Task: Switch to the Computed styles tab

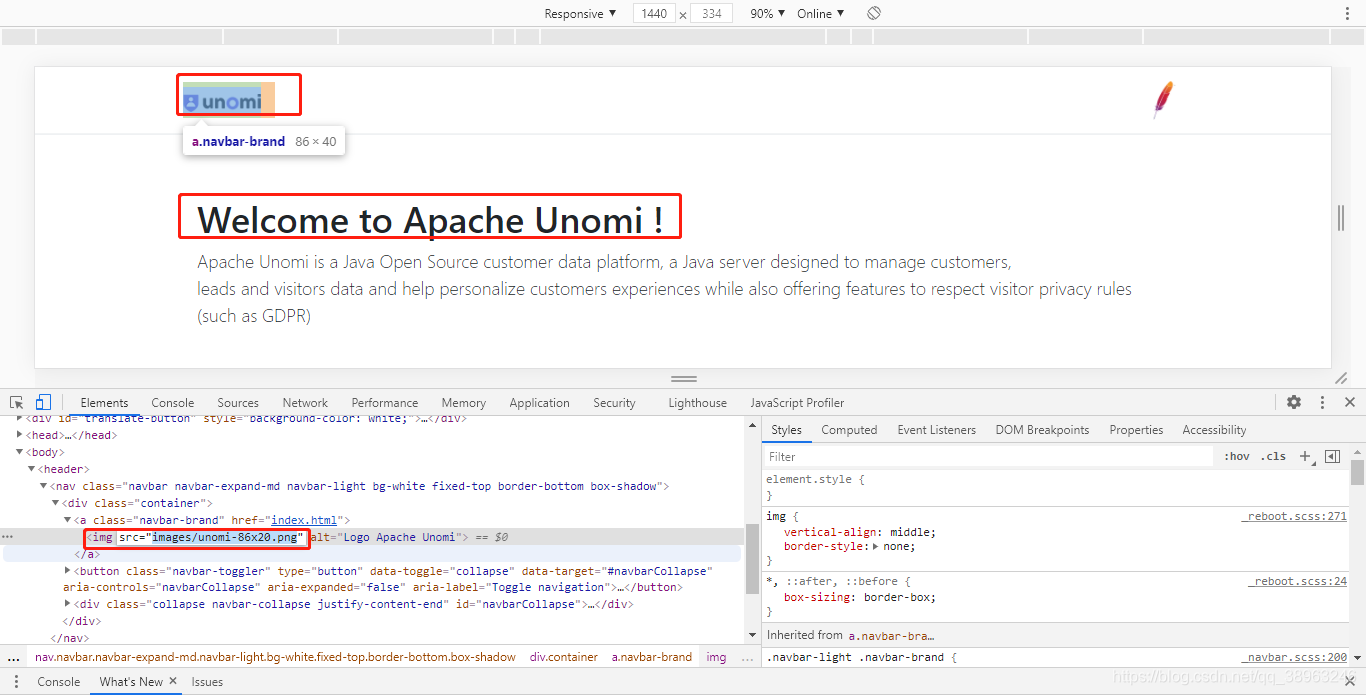Action: (x=849, y=430)
